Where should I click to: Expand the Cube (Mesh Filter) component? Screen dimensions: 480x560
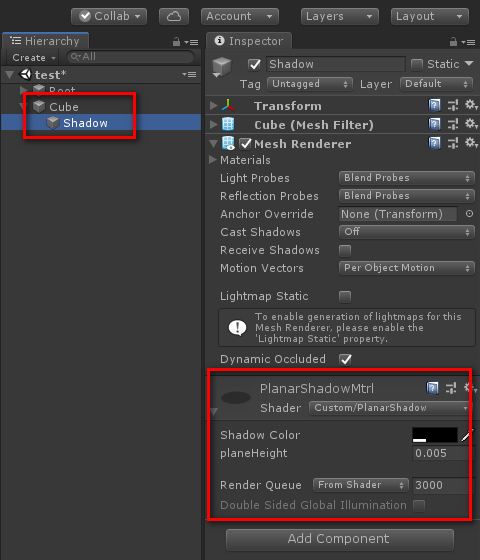(214, 124)
